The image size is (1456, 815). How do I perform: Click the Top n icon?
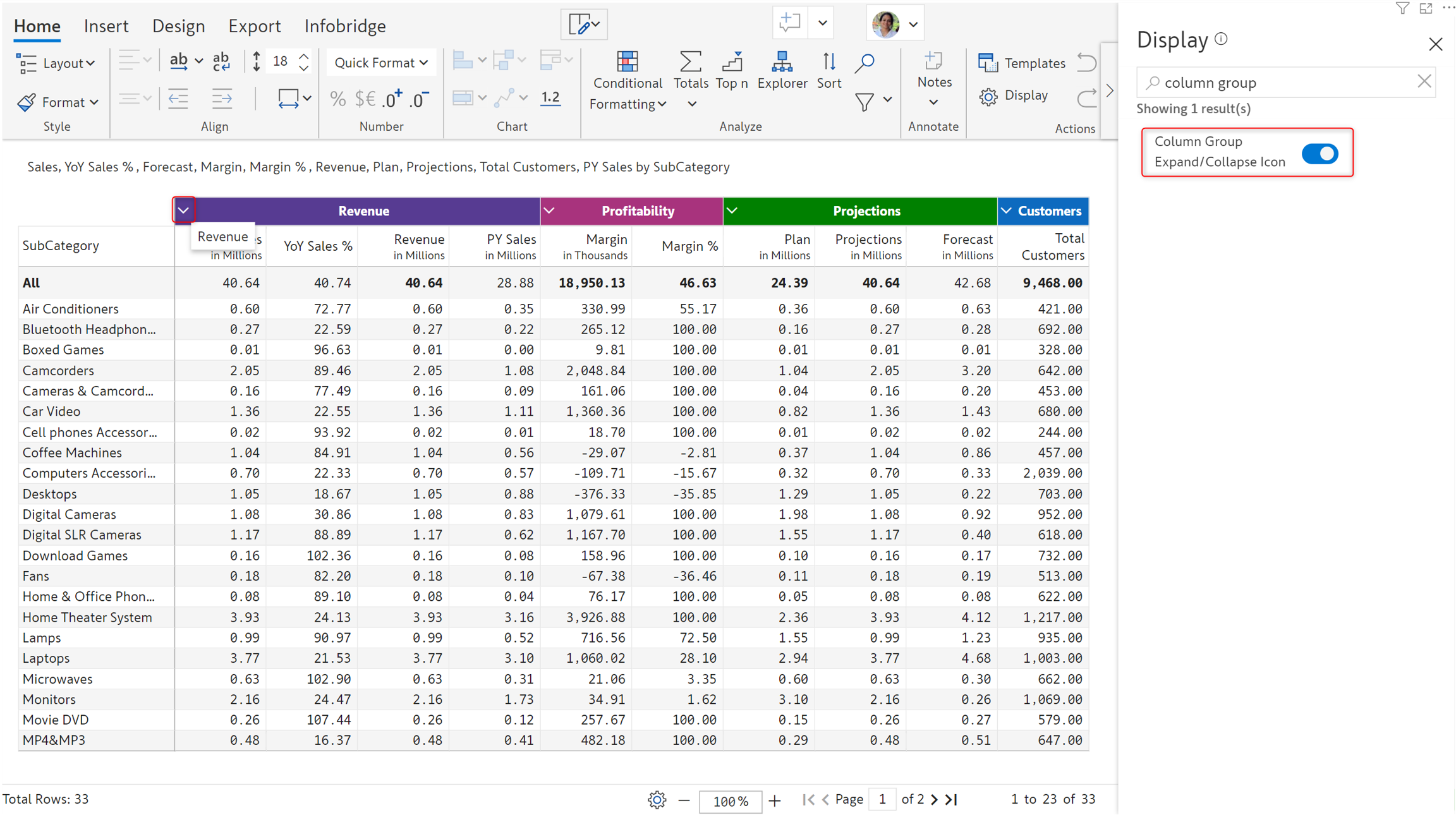[732, 63]
